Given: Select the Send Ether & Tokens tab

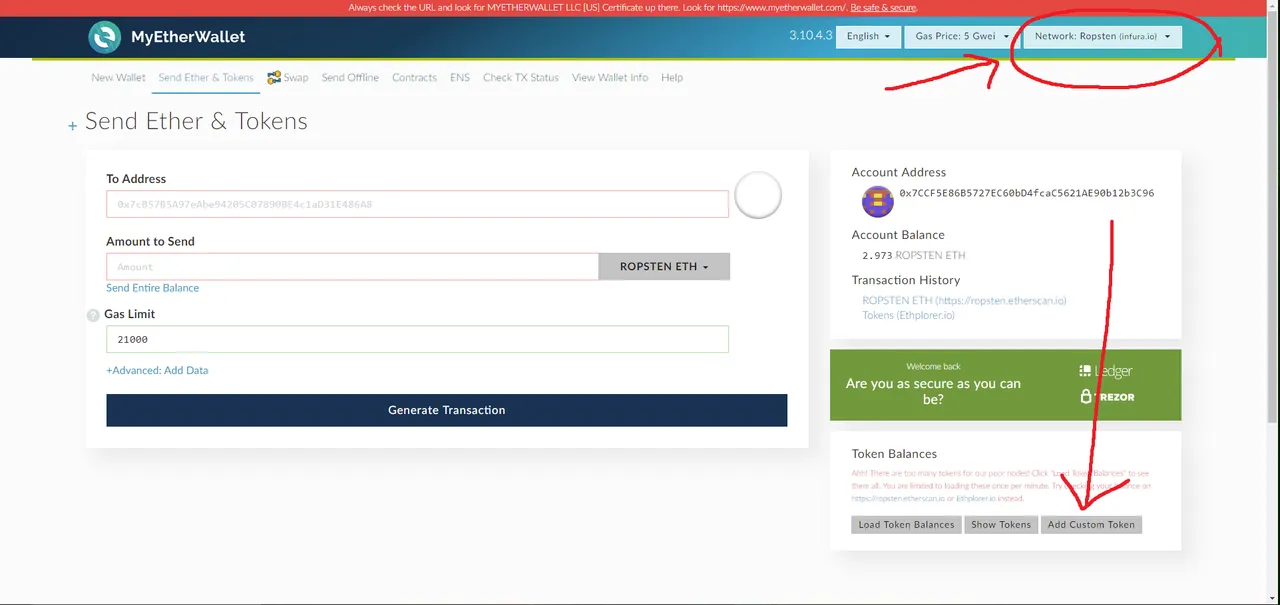Looking at the screenshot, I should click(x=206, y=77).
